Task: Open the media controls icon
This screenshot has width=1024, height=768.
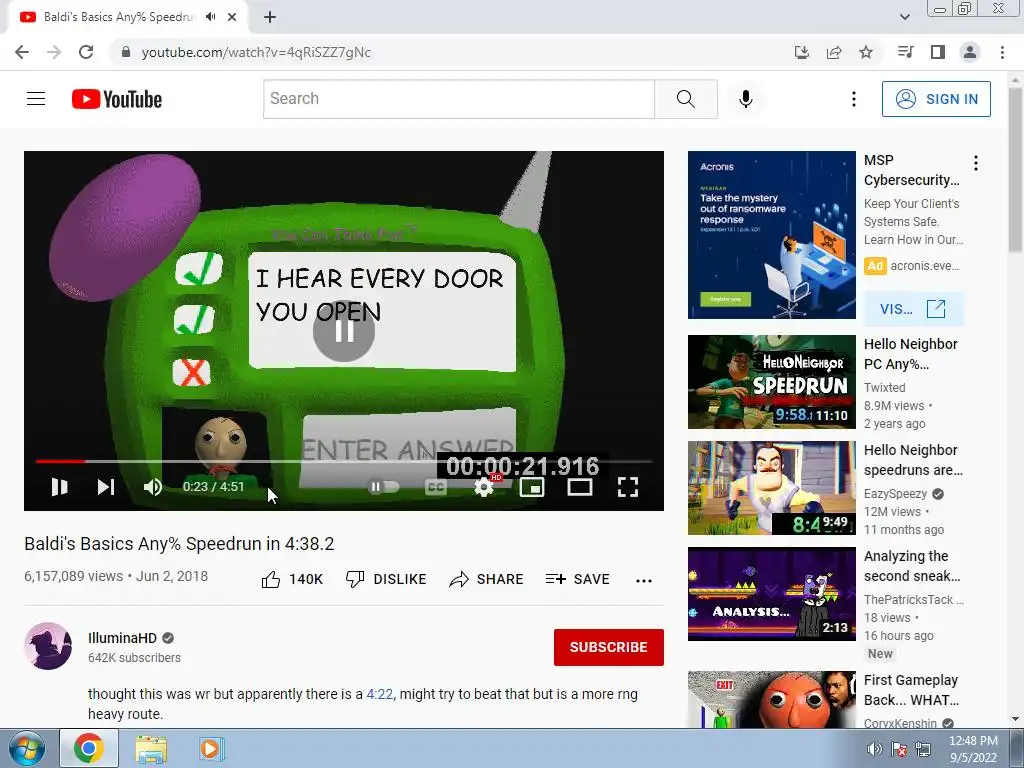Action: [x=905, y=52]
